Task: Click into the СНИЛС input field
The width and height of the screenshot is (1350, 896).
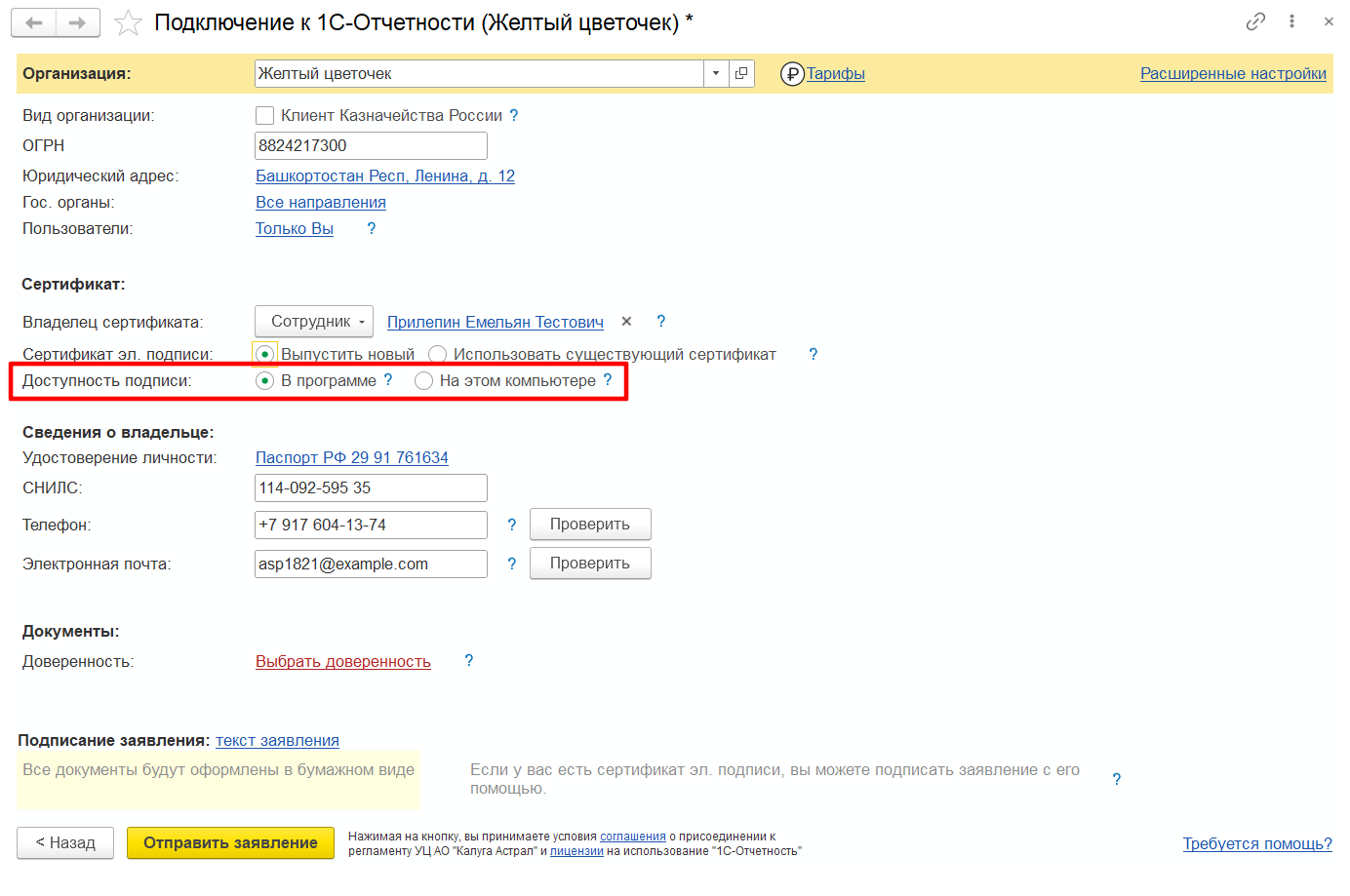Action: coord(371,488)
